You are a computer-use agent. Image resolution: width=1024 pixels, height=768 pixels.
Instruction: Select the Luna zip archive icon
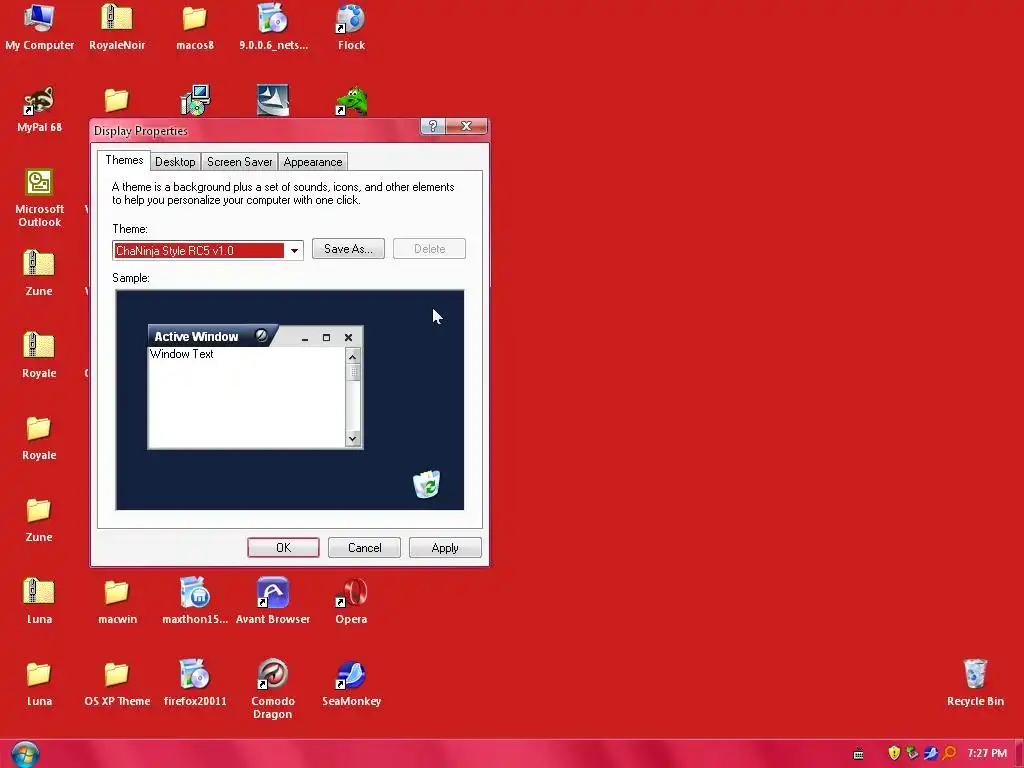tap(39, 601)
